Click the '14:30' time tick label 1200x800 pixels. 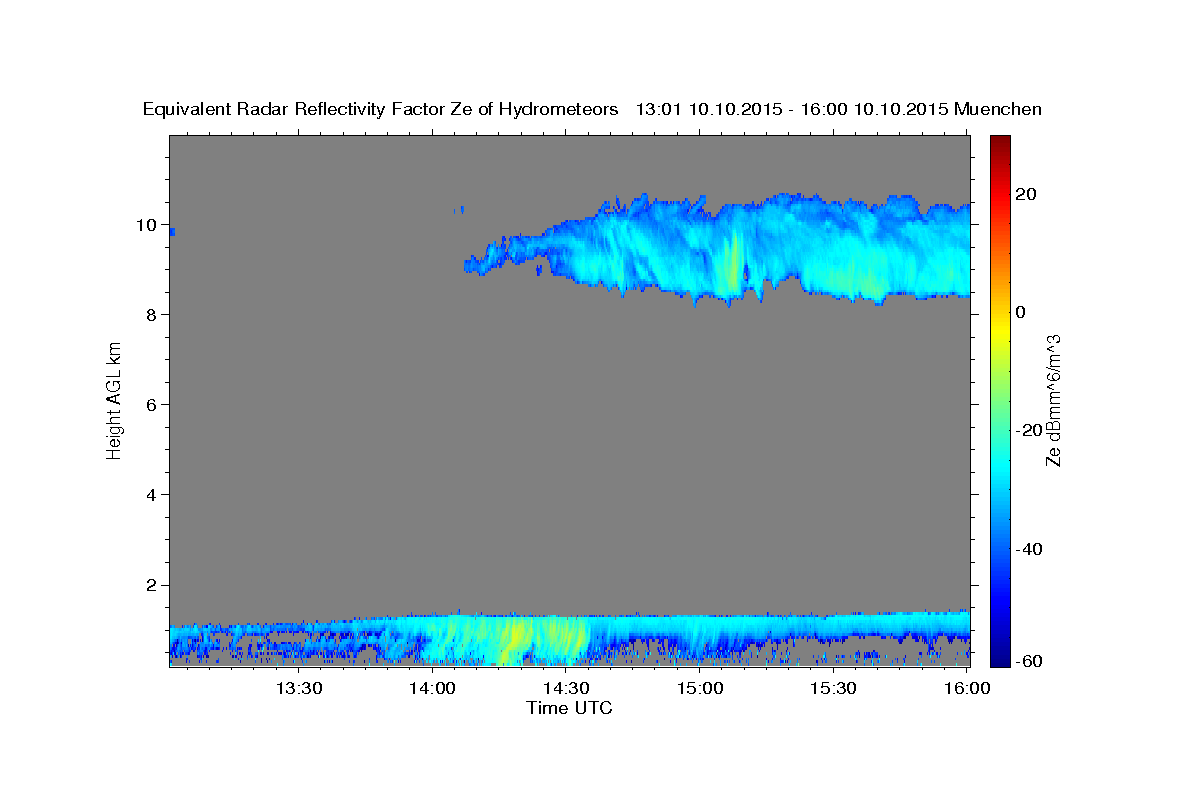pos(566,688)
